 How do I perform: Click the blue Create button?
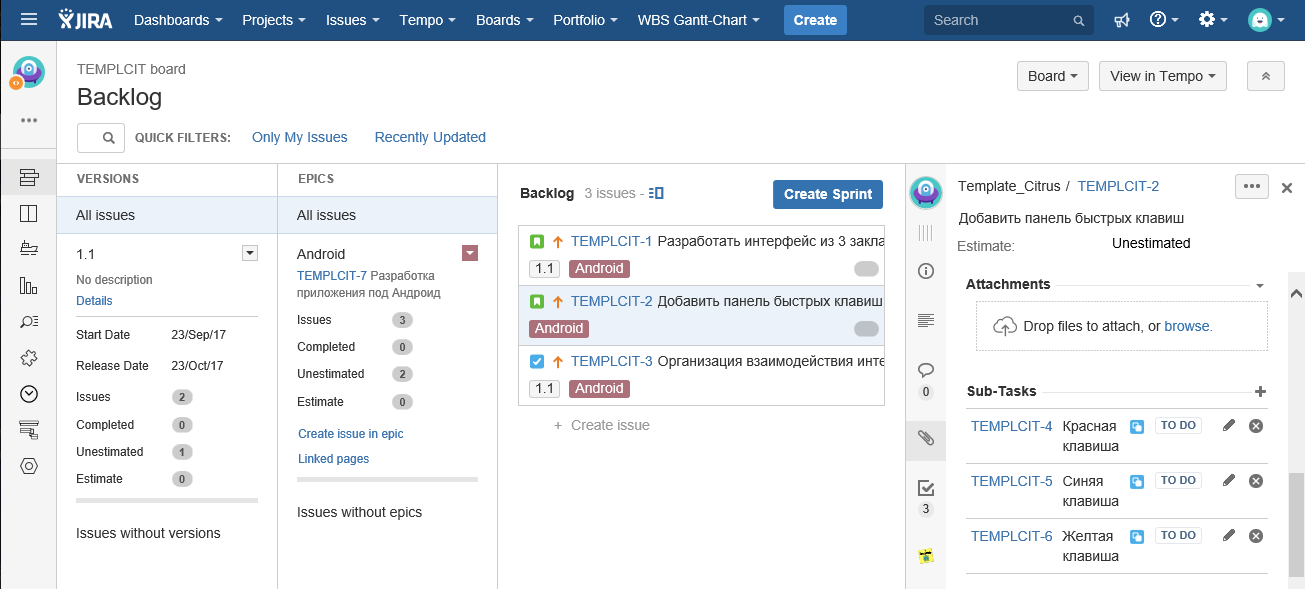815,20
